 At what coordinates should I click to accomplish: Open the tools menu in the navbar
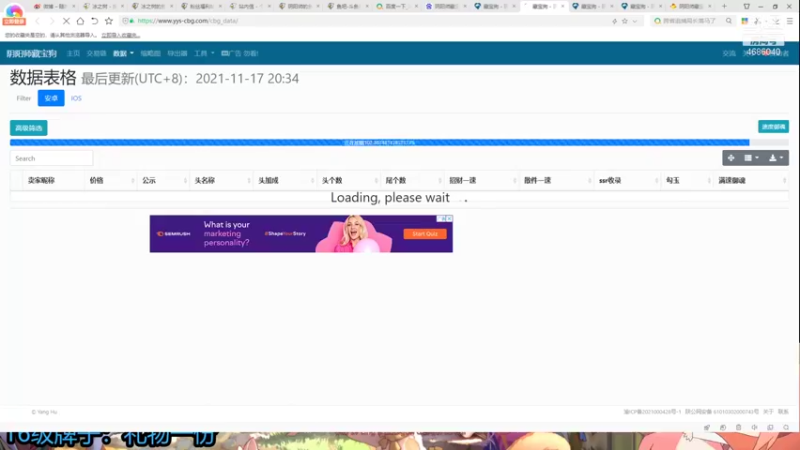click(x=204, y=53)
